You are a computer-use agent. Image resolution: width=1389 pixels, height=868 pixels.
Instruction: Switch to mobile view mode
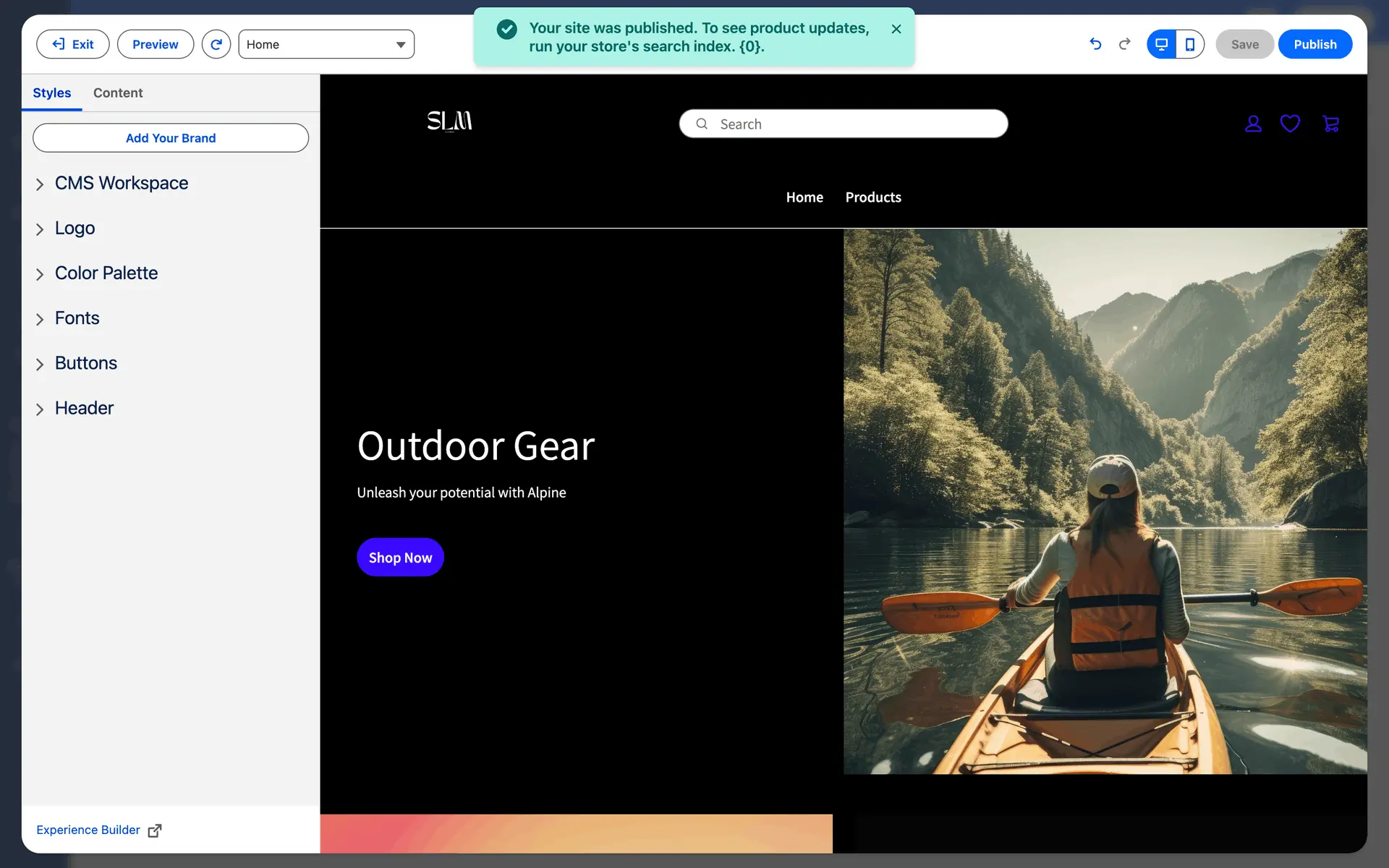pyautogui.click(x=1190, y=44)
